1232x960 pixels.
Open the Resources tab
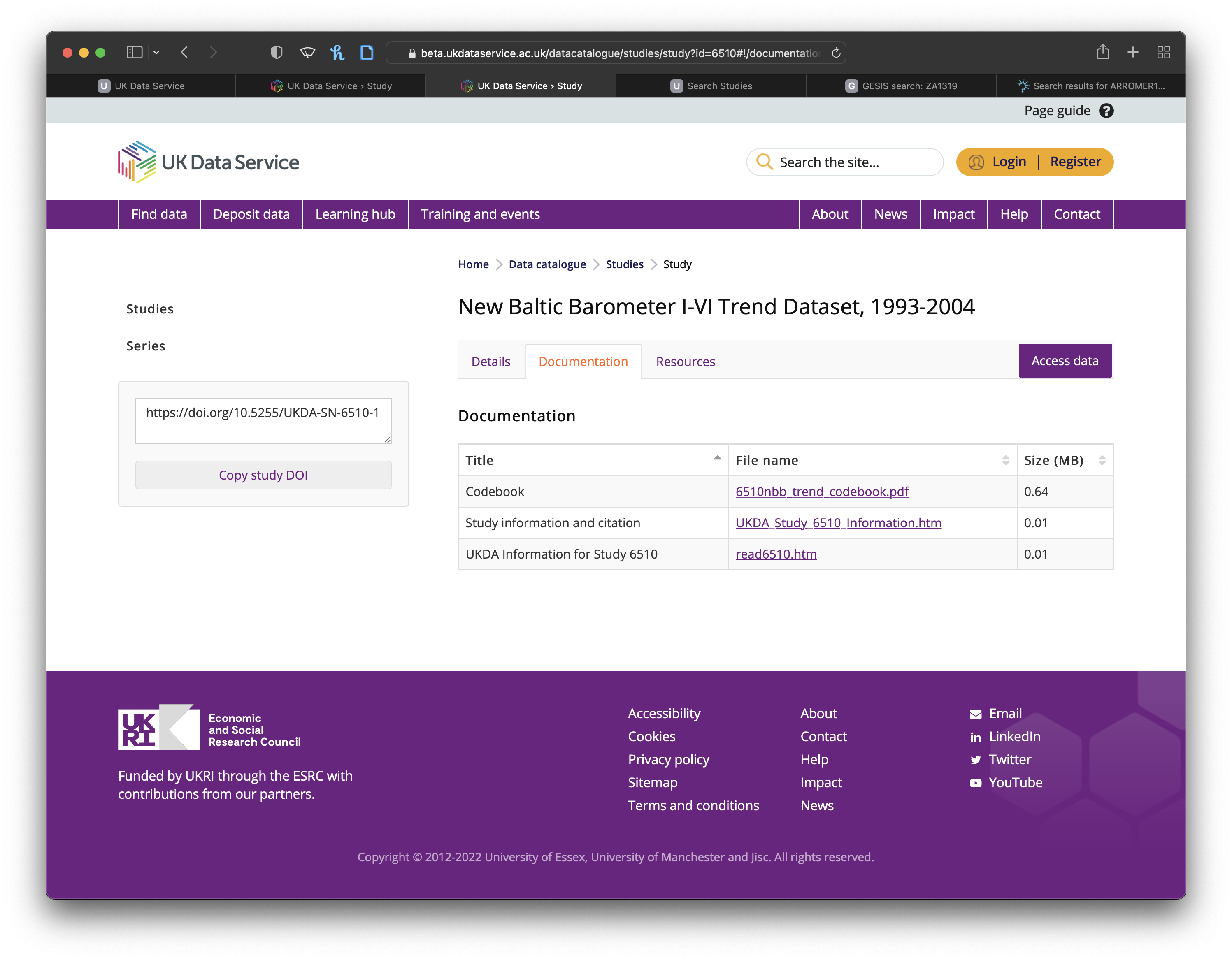click(x=685, y=362)
